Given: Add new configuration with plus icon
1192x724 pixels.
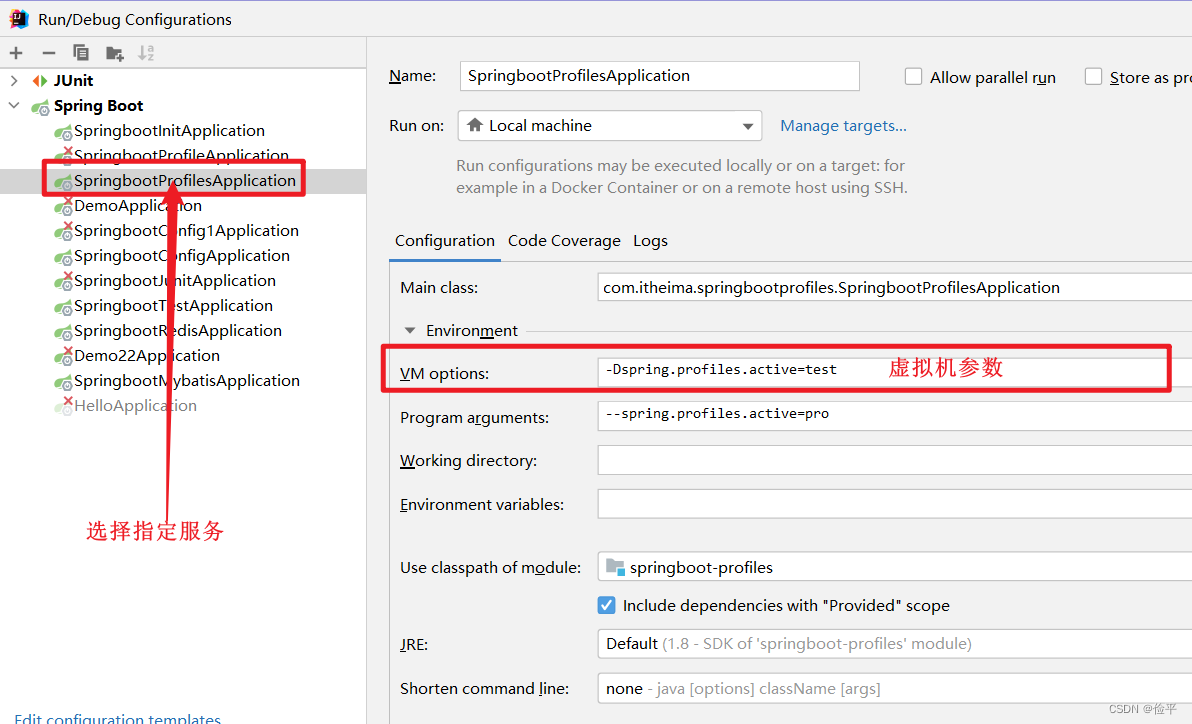Looking at the screenshot, I should coord(16,52).
